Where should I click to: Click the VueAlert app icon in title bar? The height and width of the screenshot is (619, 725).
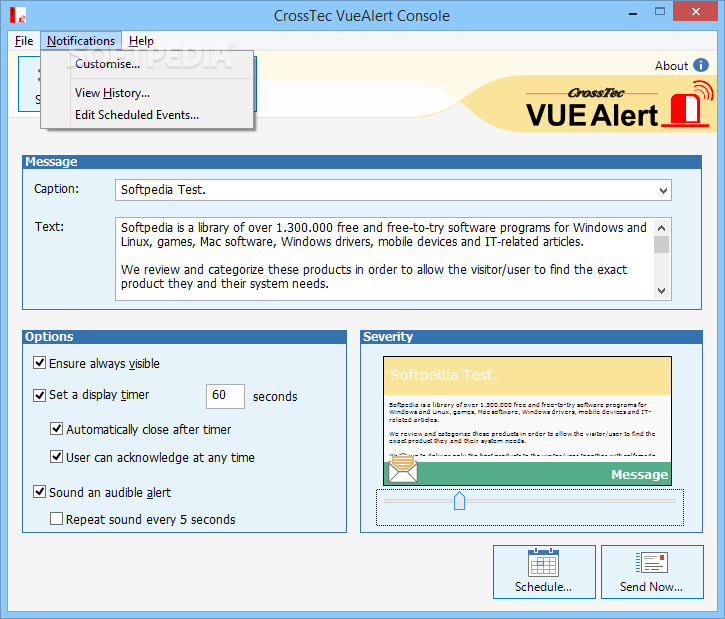18,15
